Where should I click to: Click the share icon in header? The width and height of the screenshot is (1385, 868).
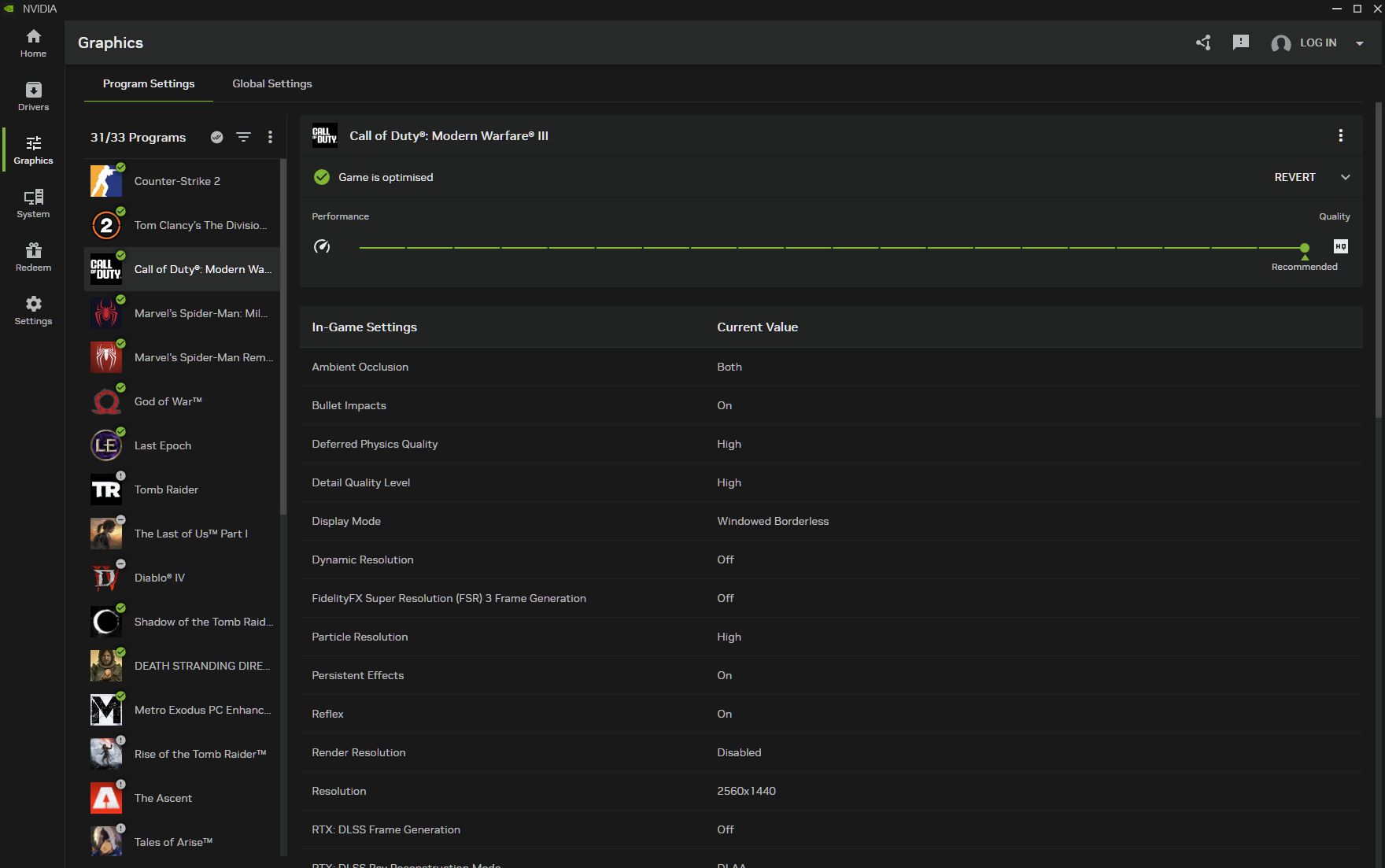point(1203,42)
